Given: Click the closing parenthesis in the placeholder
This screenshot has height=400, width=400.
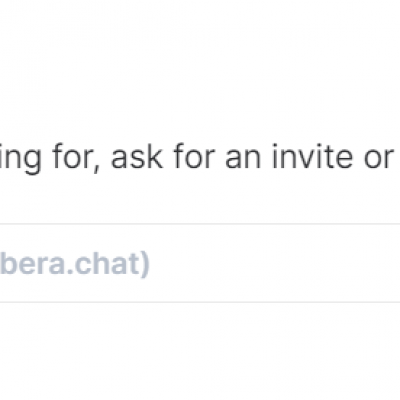Looking at the screenshot, I should [145, 265].
